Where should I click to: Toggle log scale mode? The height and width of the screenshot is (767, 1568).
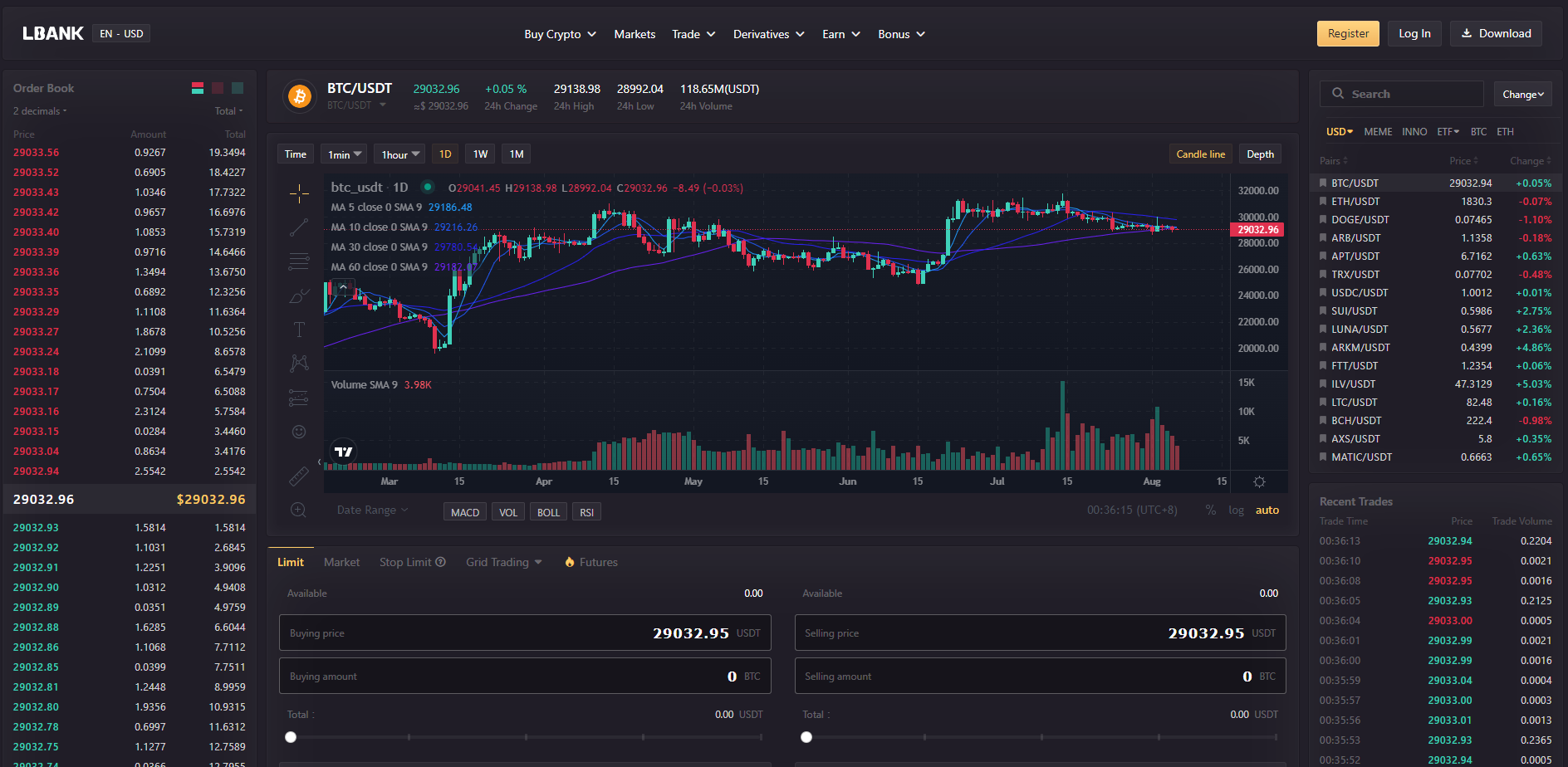[1236, 511]
